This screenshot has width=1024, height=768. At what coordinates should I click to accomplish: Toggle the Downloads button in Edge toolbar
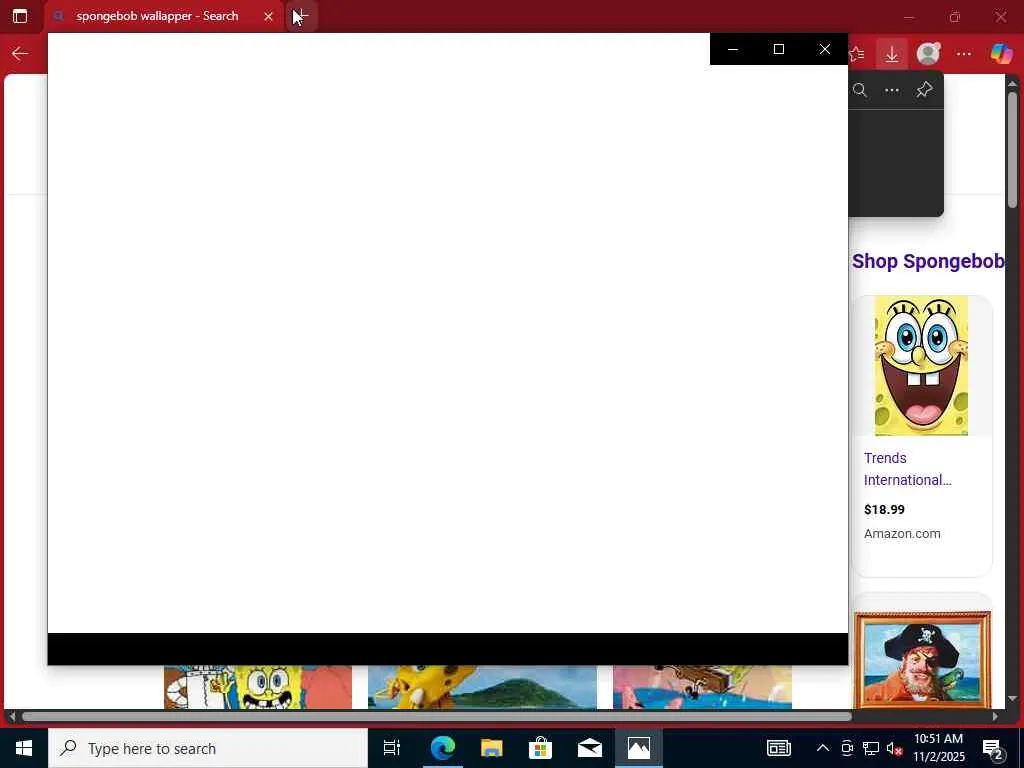891,54
